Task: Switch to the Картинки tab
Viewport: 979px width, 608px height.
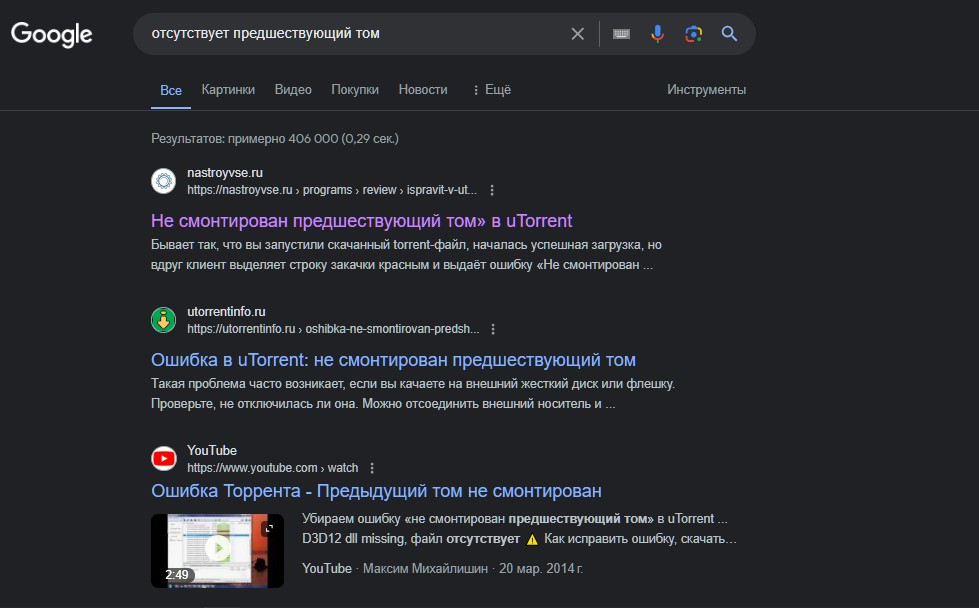Action: pos(228,90)
